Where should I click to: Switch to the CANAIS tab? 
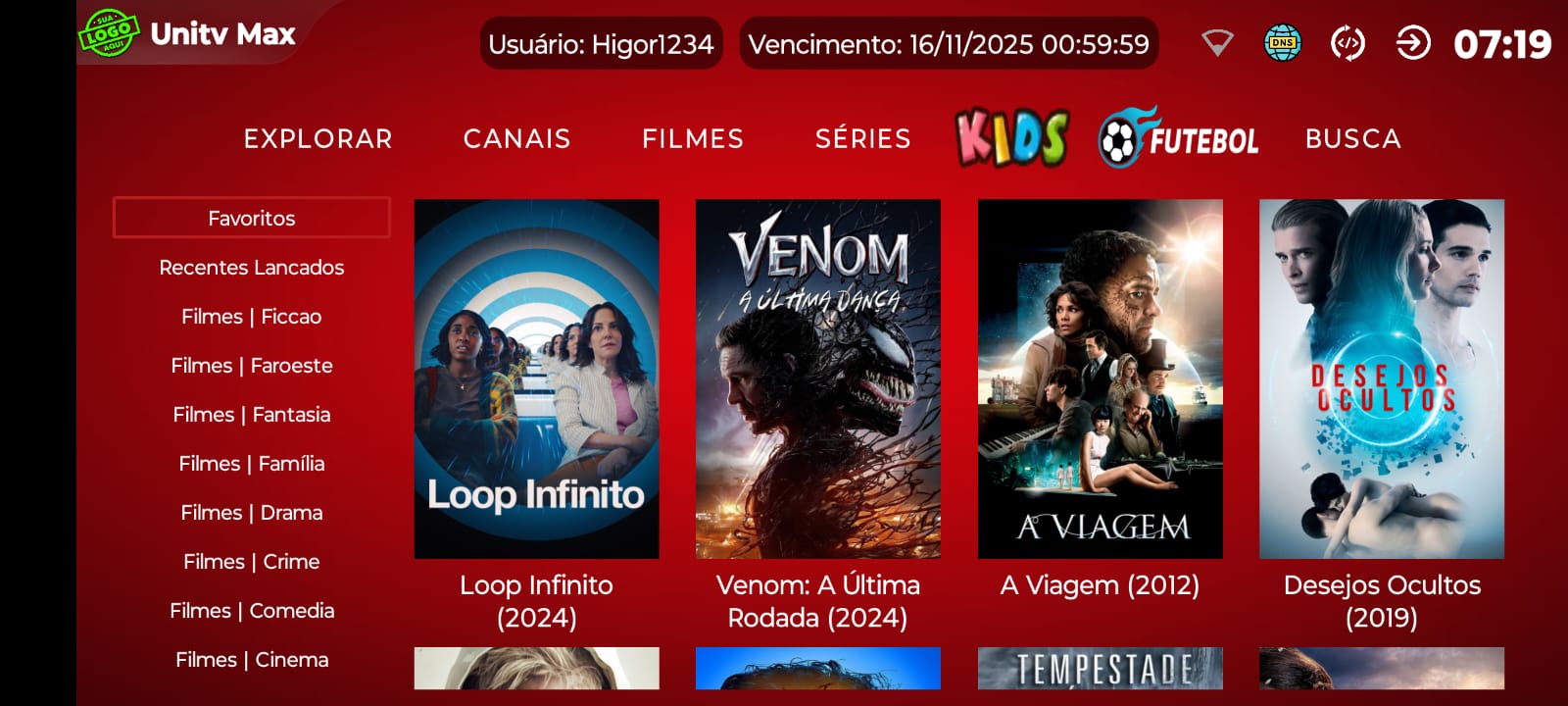(x=517, y=139)
